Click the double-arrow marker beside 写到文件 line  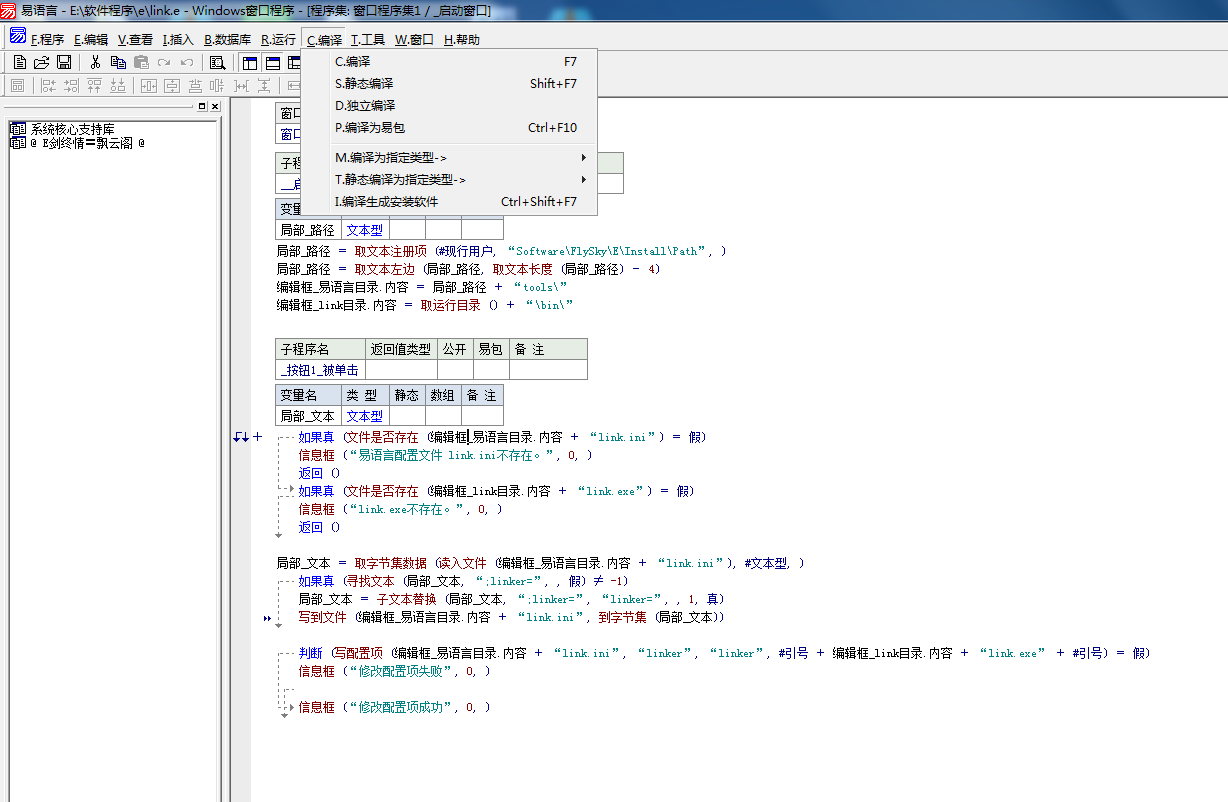(267, 619)
